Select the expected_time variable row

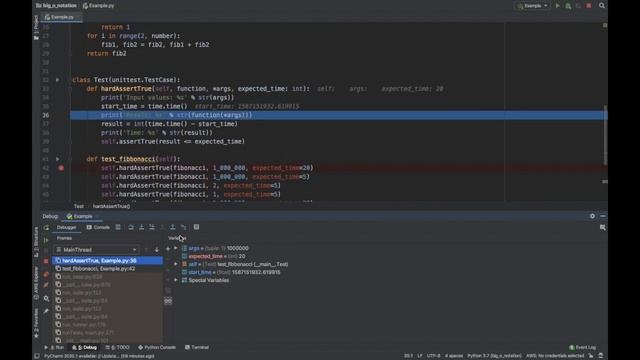tap(213, 256)
